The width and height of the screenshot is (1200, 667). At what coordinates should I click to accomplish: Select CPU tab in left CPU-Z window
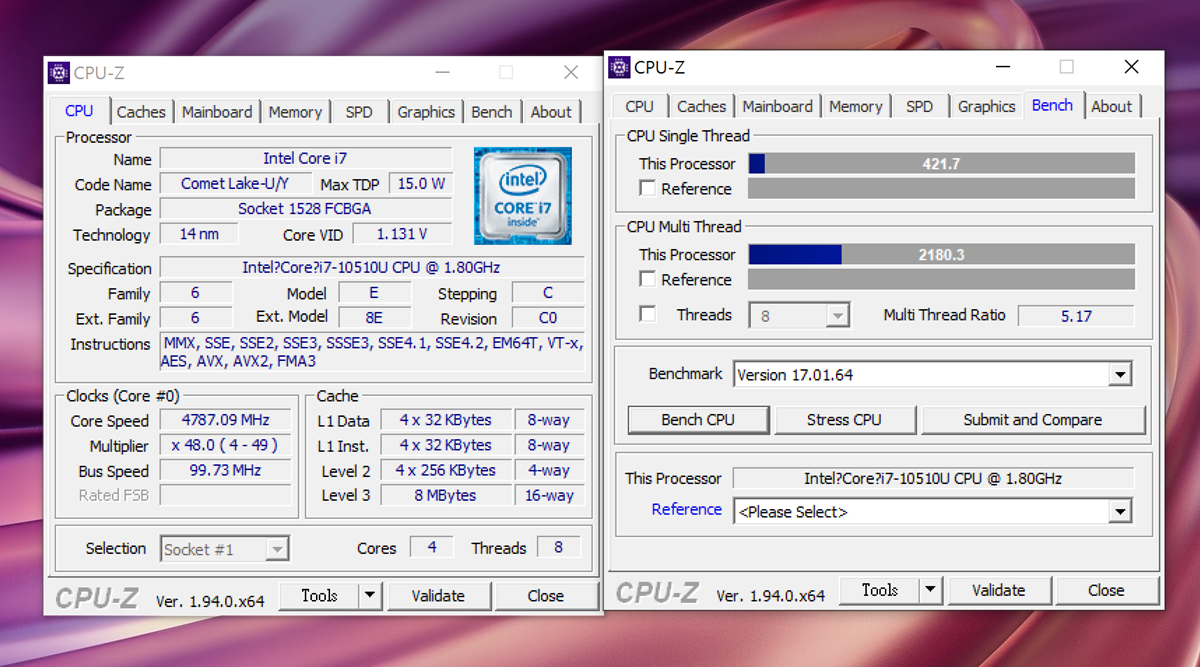pyautogui.click(x=79, y=111)
